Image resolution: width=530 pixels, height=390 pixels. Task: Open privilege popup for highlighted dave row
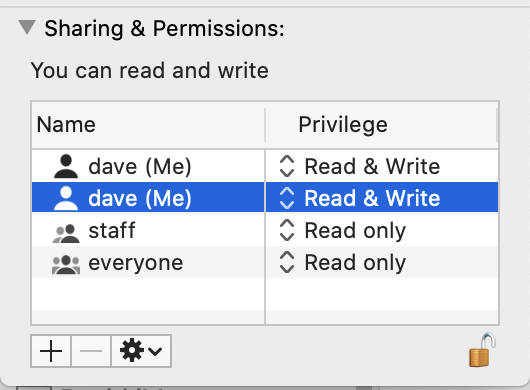tap(287, 198)
